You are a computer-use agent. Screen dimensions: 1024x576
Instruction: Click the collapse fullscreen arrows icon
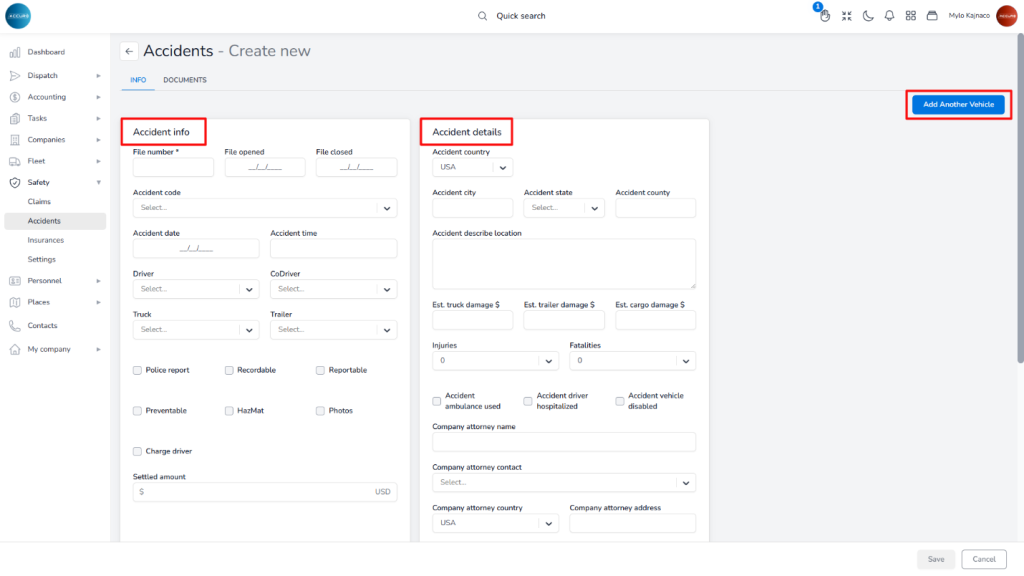847,16
